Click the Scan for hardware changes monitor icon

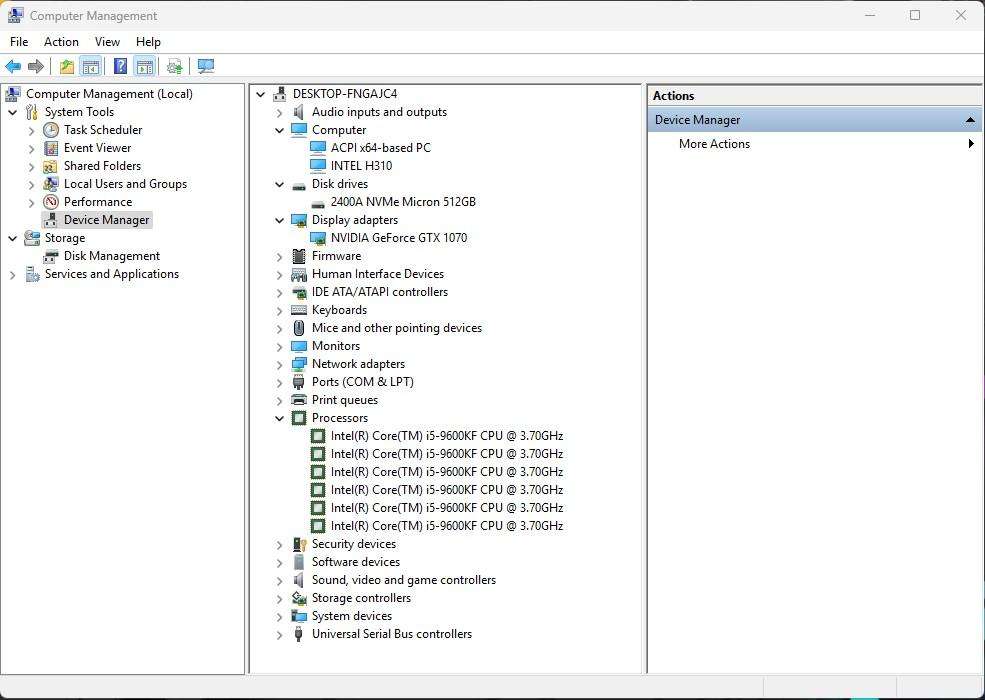coord(206,67)
